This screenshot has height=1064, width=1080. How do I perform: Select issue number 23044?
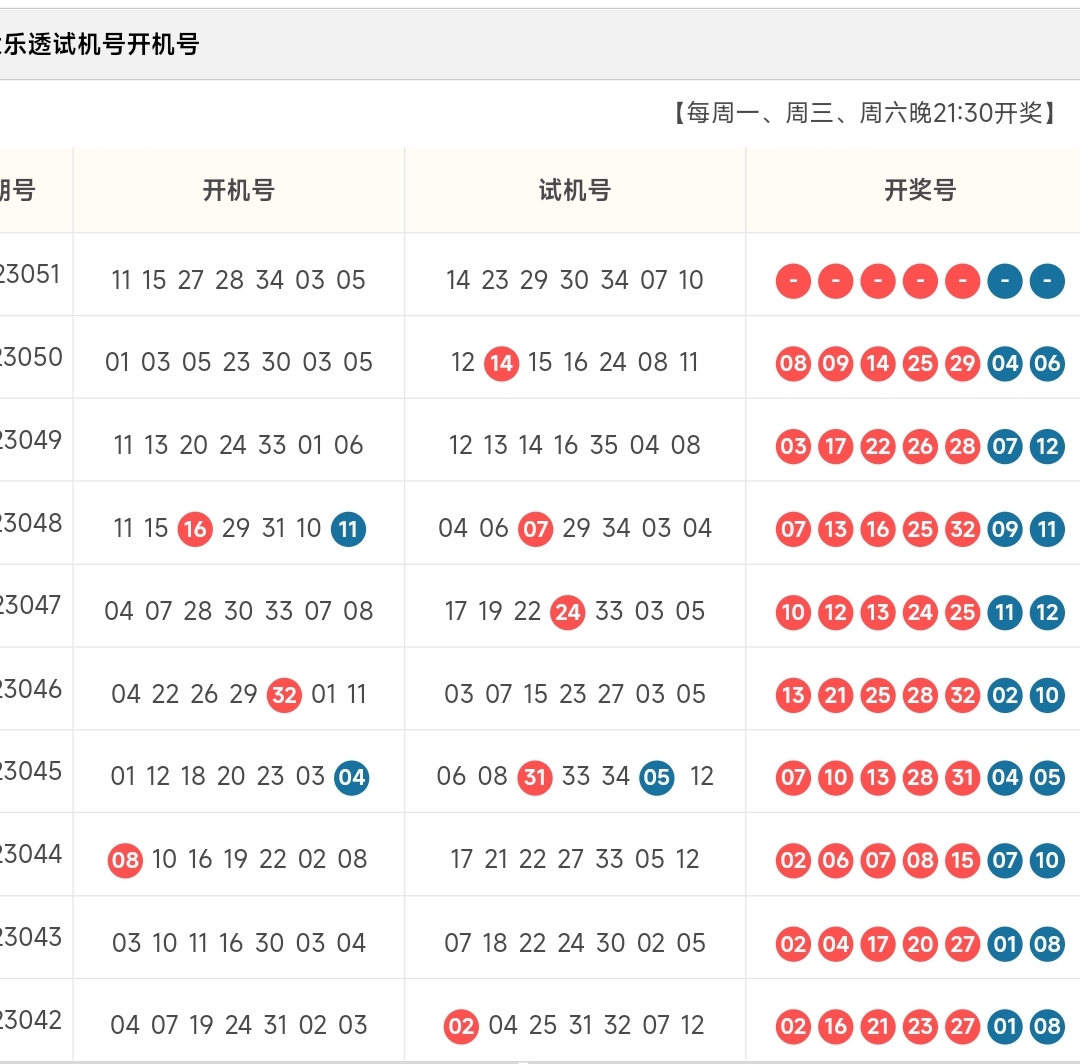[x=31, y=854]
